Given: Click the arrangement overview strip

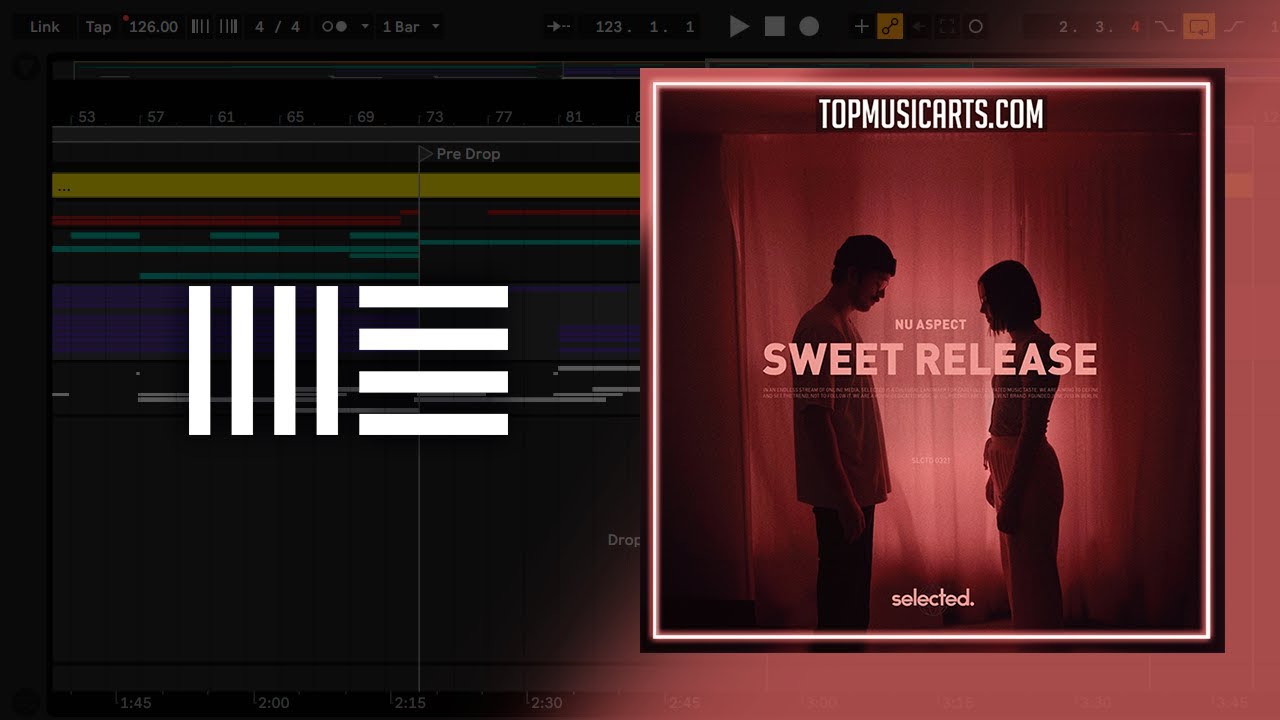Looking at the screenshot, I should pyautogui.click(x=346, y=71).
